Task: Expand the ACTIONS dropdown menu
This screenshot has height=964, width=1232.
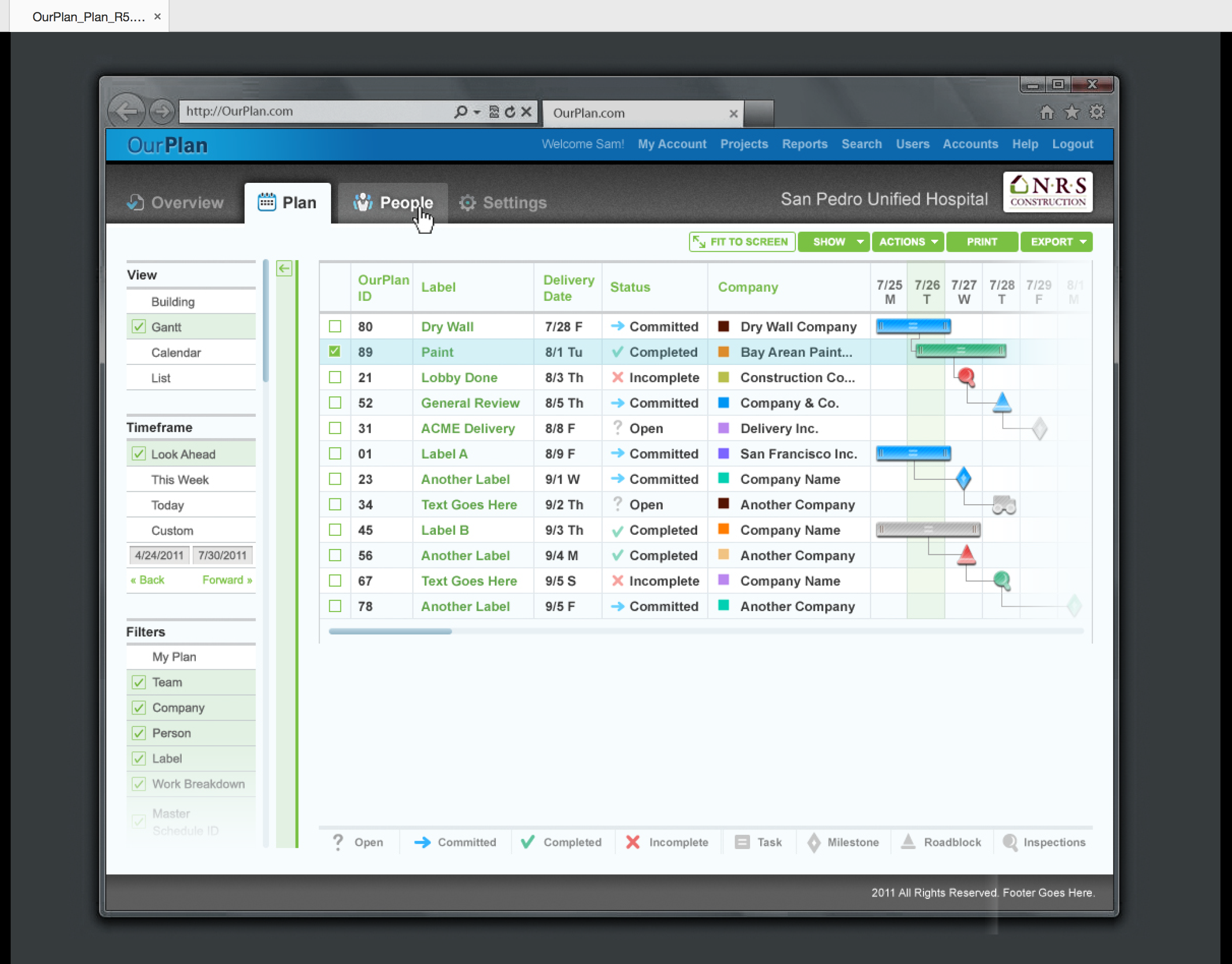Action: point(908,241)
